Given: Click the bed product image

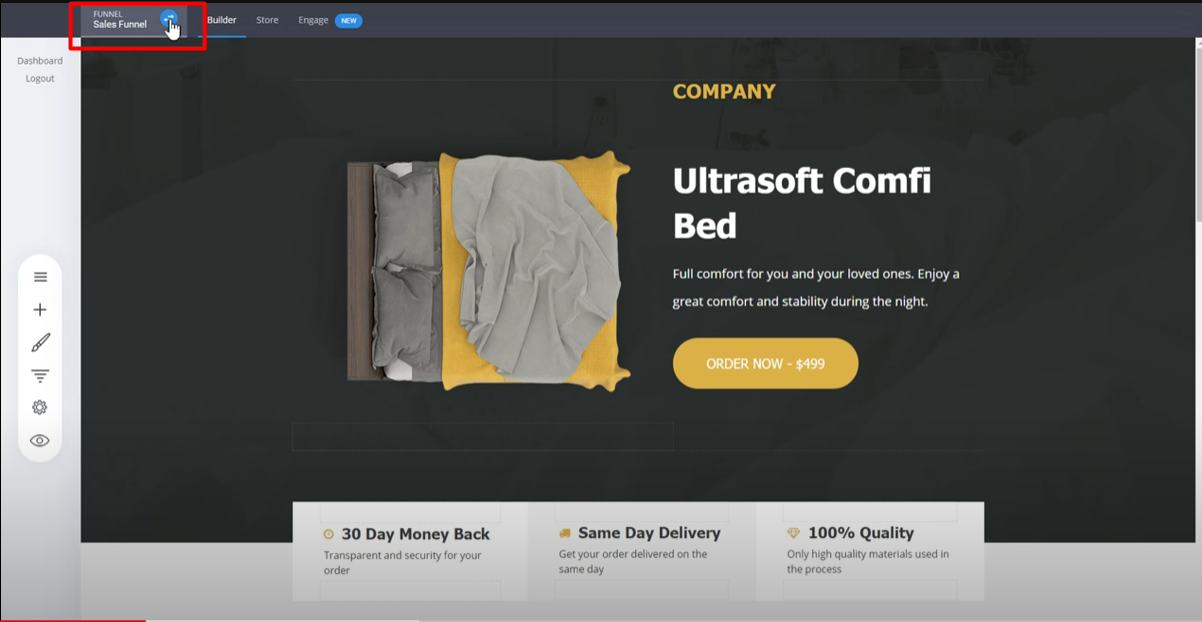Looking at the screenshot, I should tap(489, 270).
